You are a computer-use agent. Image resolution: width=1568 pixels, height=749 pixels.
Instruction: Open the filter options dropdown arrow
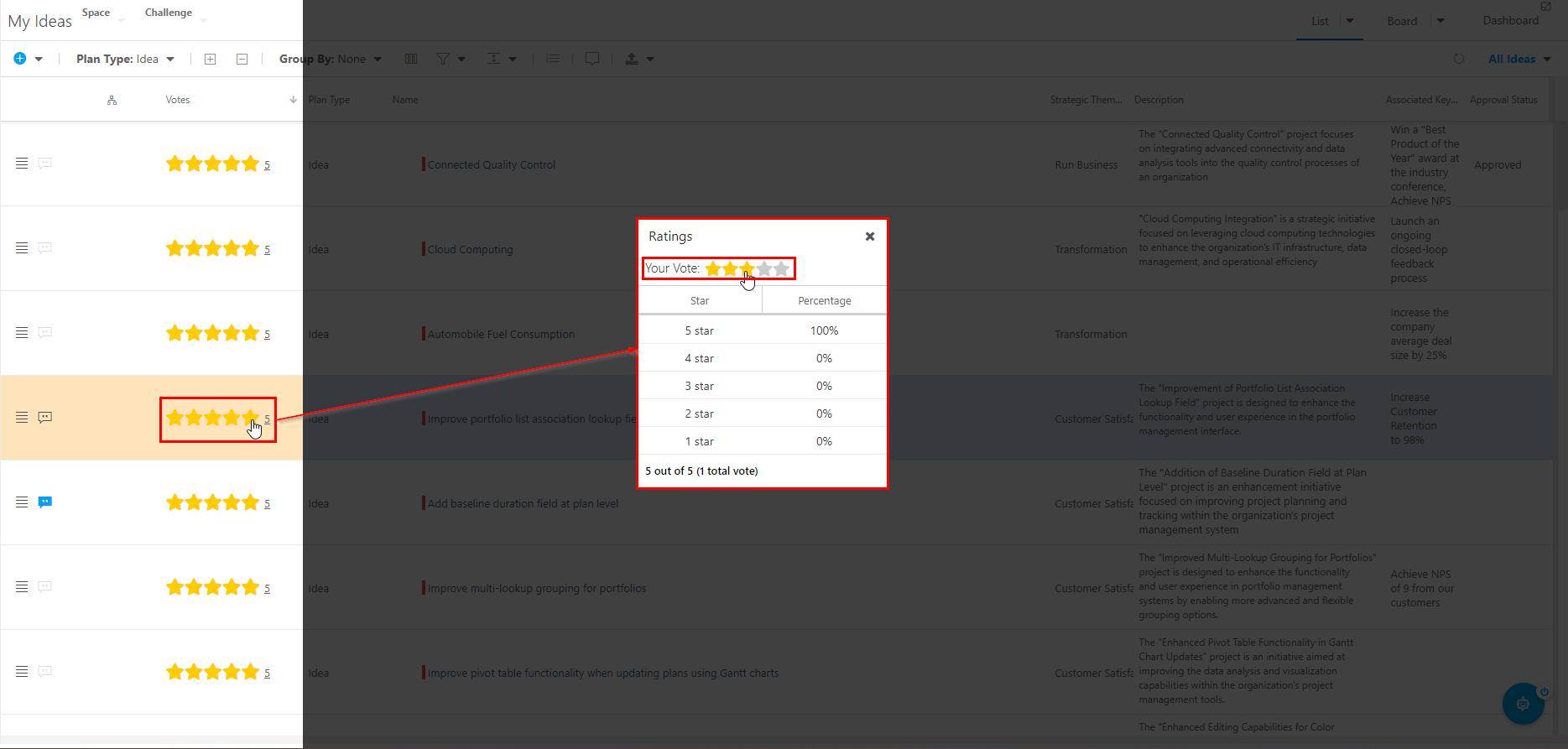click(461, 59)
